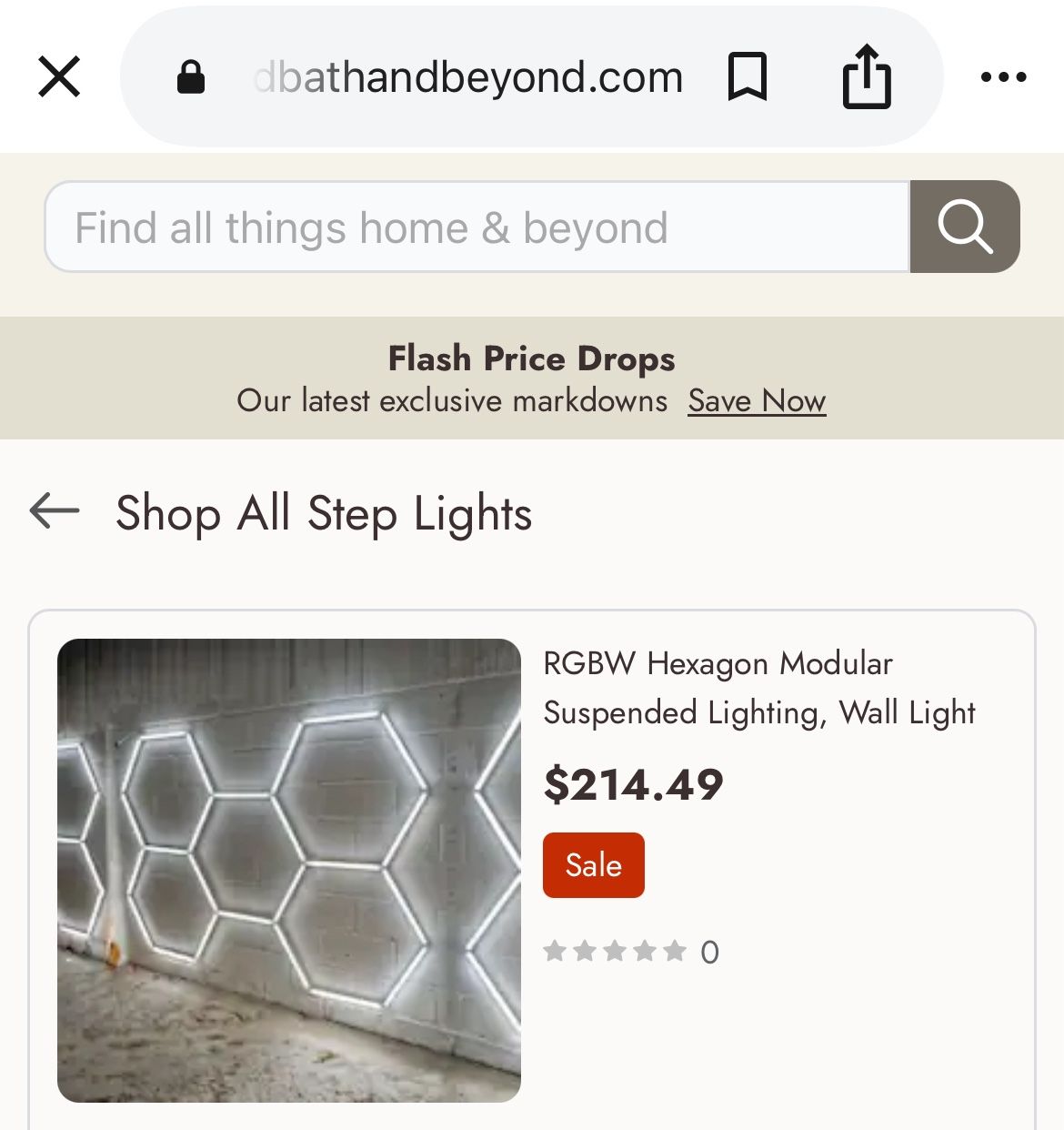Go back using the left arrow icon
Image resolution: width=1064 pixels, height=1130 pixels.
[x=55, y=511]
